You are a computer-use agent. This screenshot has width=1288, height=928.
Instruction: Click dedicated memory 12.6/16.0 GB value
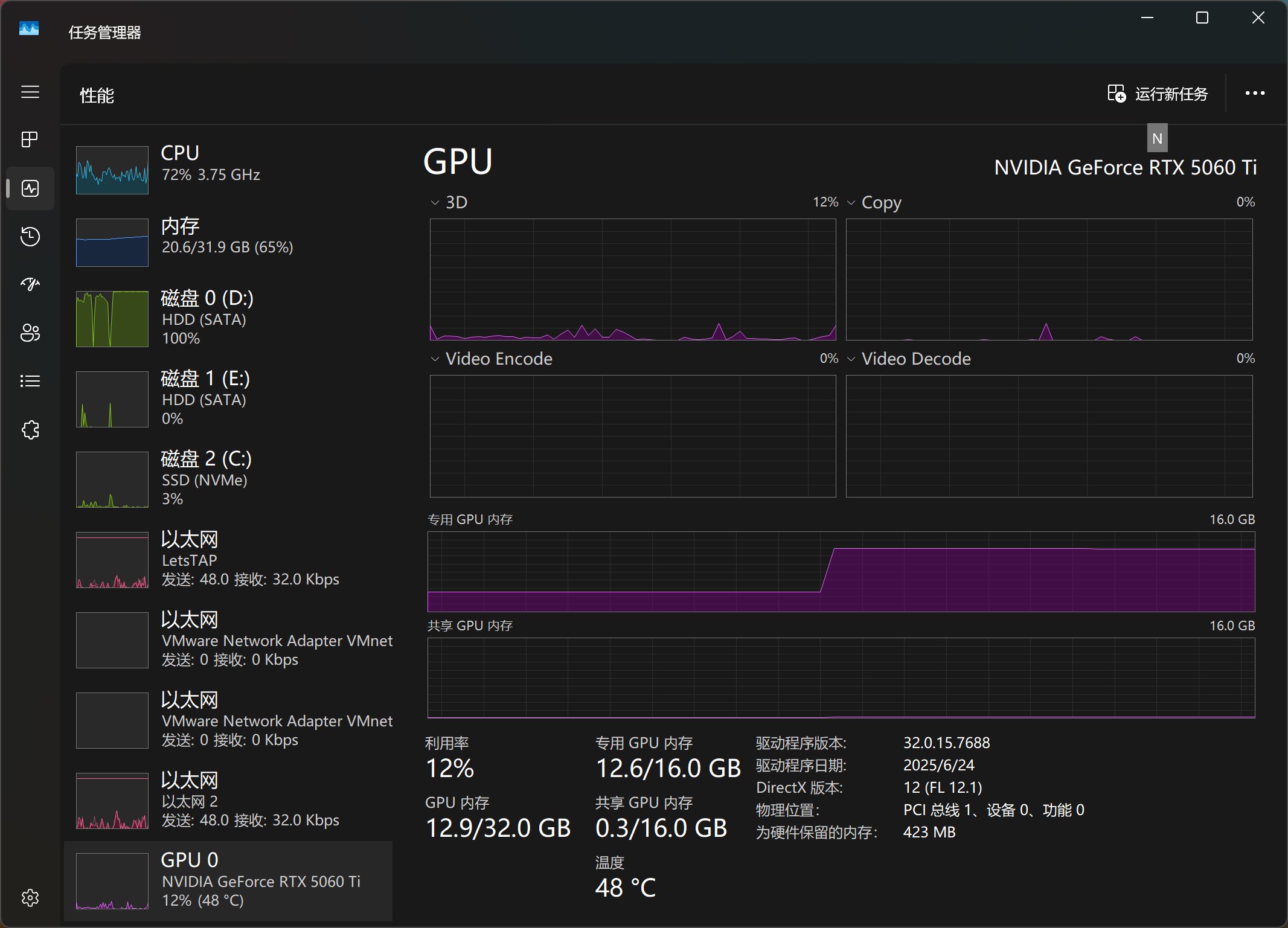(668, 768)
